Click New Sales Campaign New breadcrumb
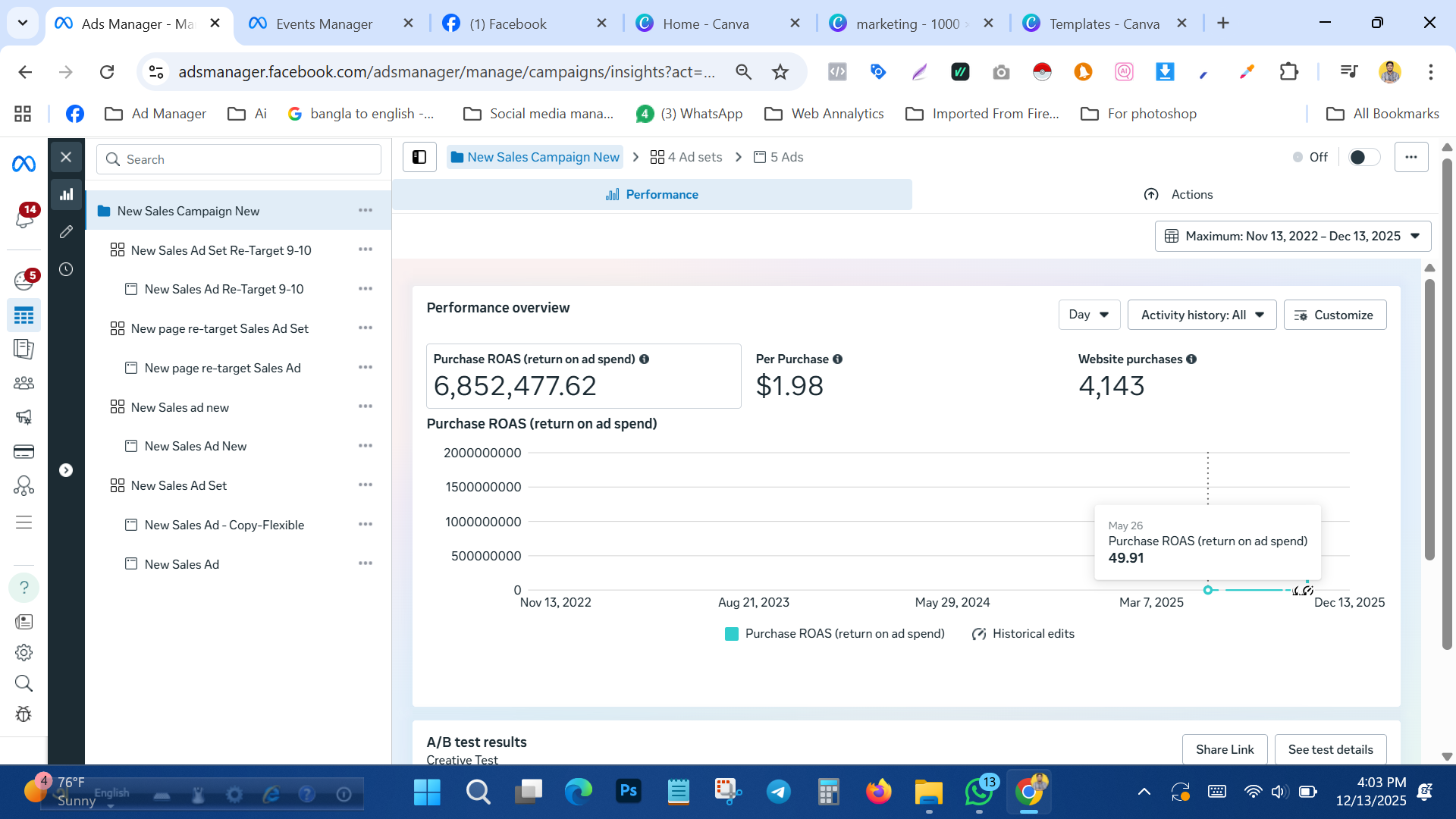This screenshot has height=819, width=1456. [x=535, y=157]
